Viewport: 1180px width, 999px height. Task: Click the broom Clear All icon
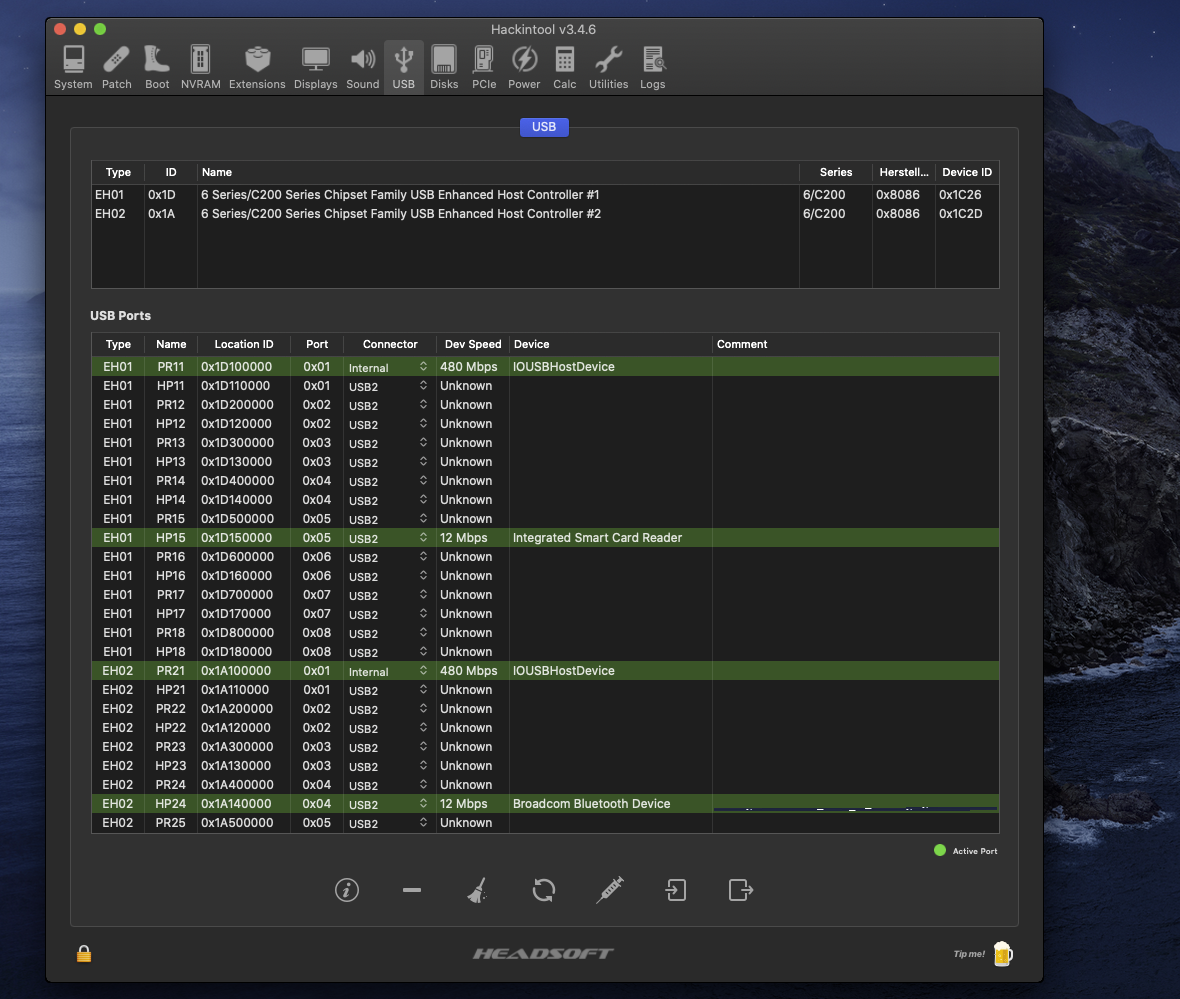(x=477, y=889)
